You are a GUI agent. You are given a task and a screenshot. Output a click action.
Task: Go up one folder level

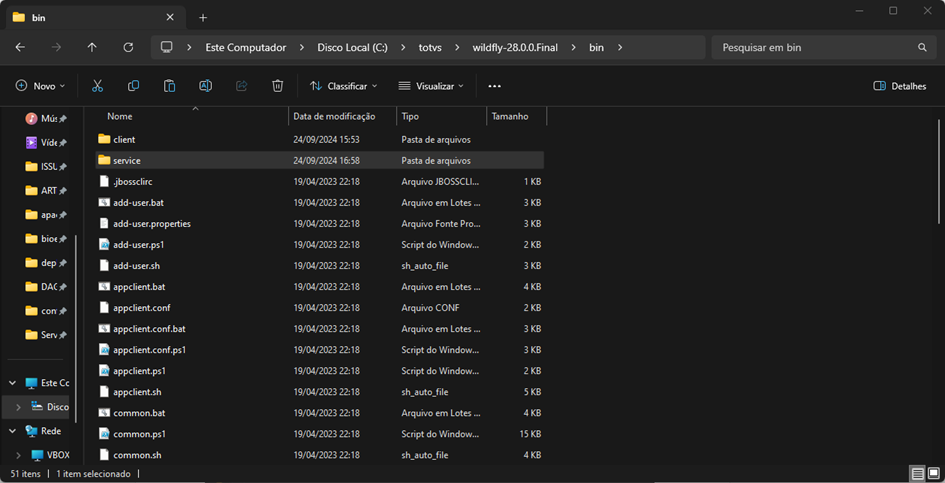coord(92,47)
